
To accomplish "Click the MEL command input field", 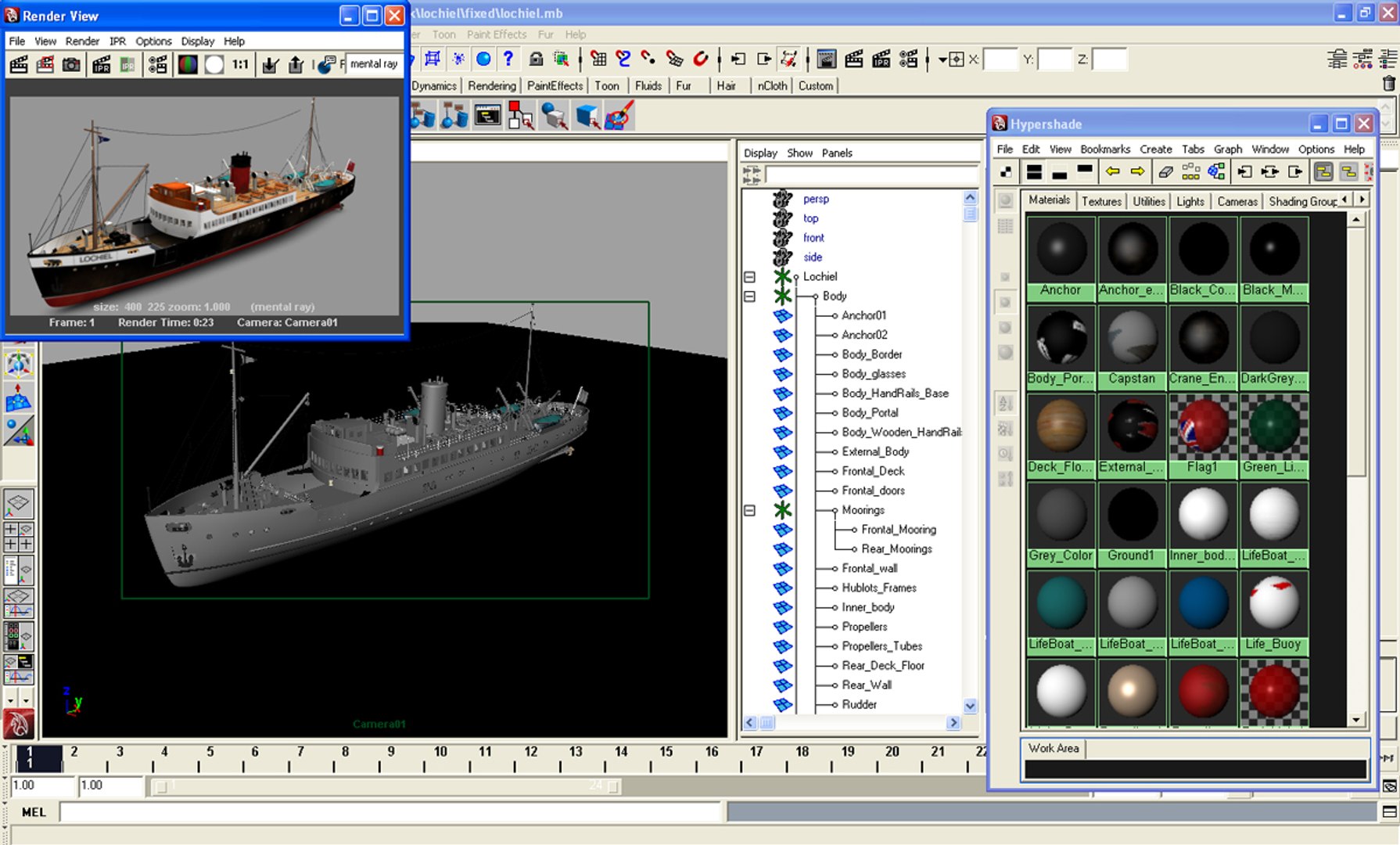I will (391, 812).
